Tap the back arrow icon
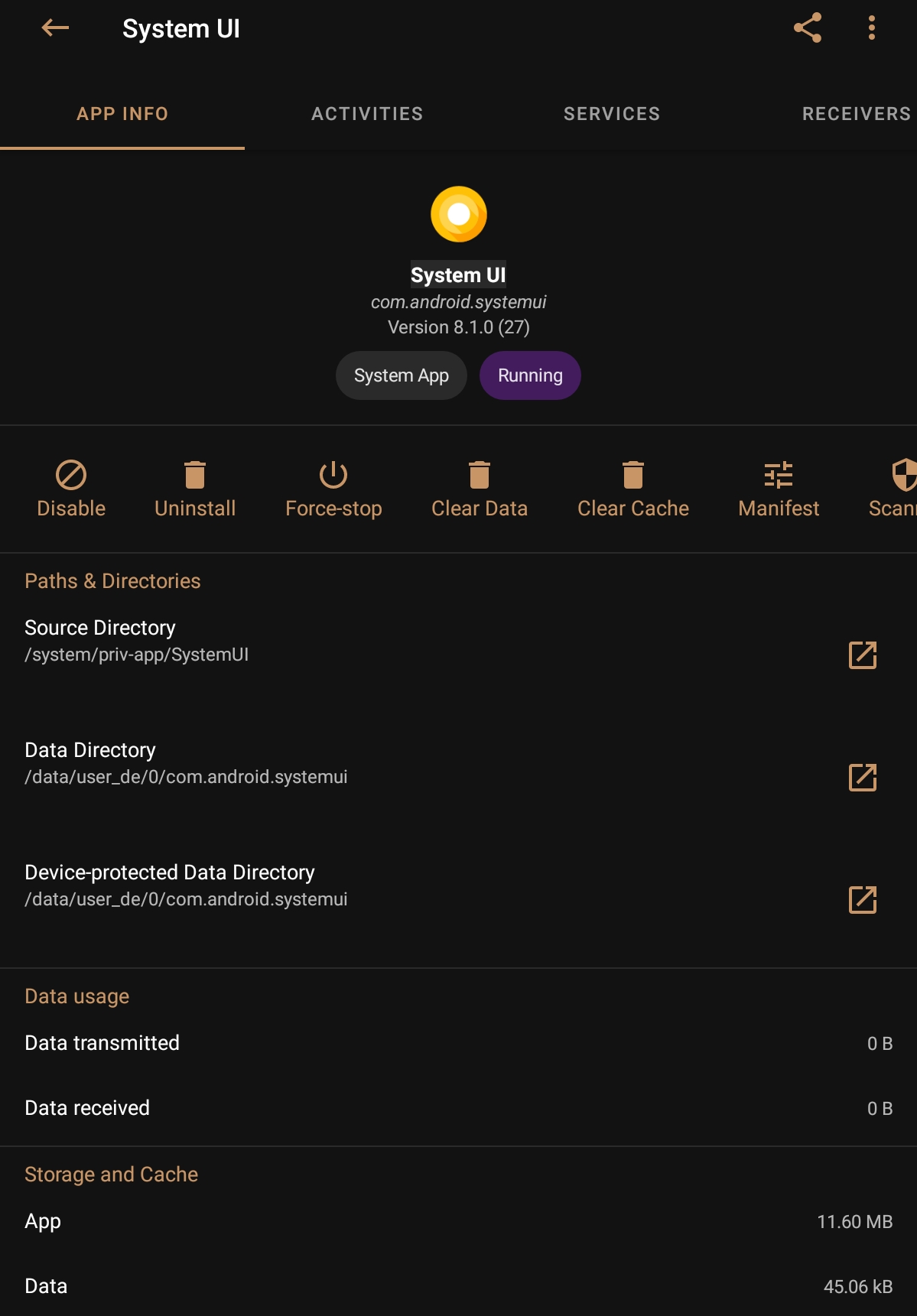Viewport: 917px width, 1316px height. point(55,28)
